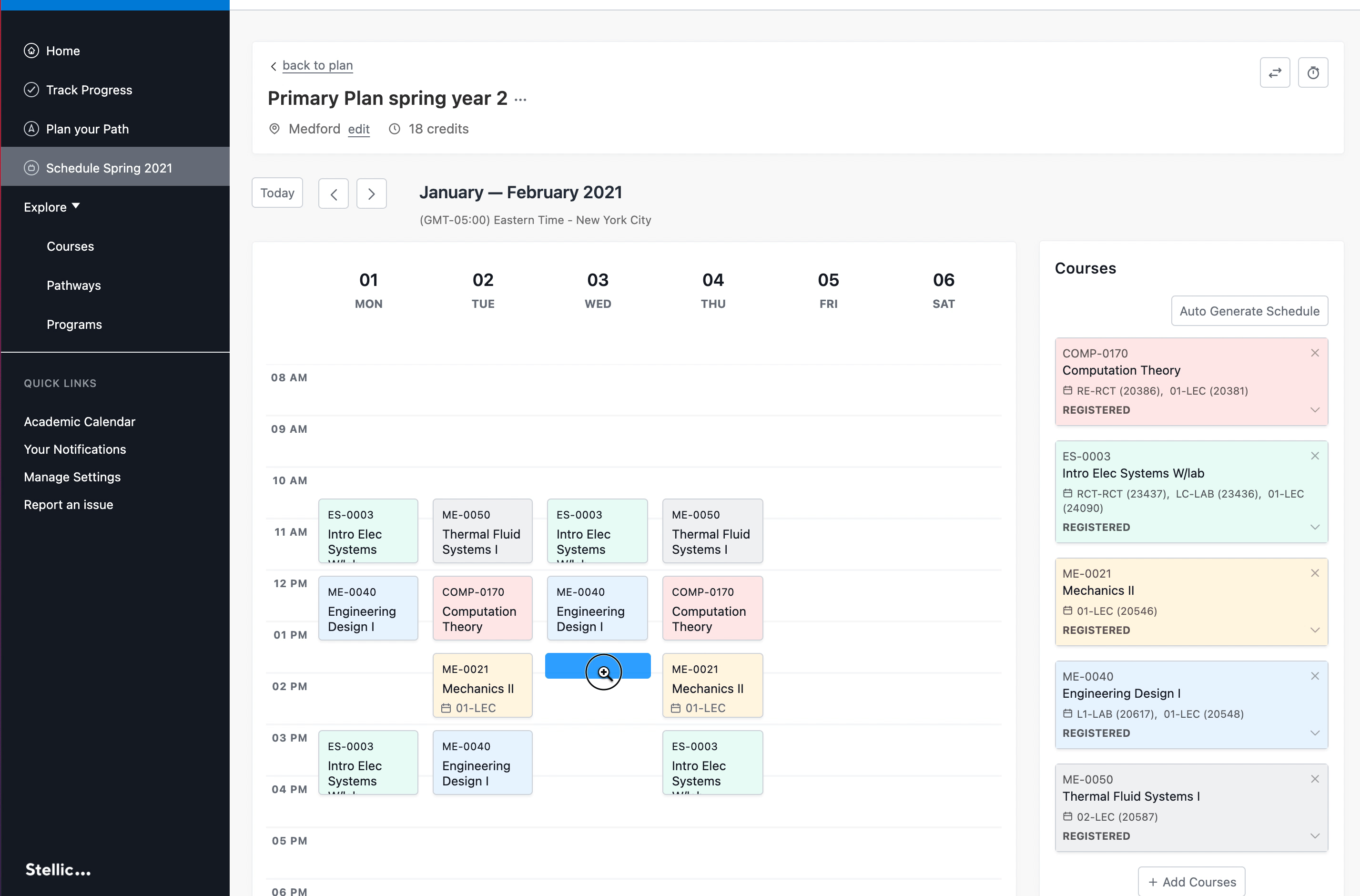The height and width of the screenshot is (896, 1360).
Task: Open Track Progress in sidebar
Action: pos(89,90)
